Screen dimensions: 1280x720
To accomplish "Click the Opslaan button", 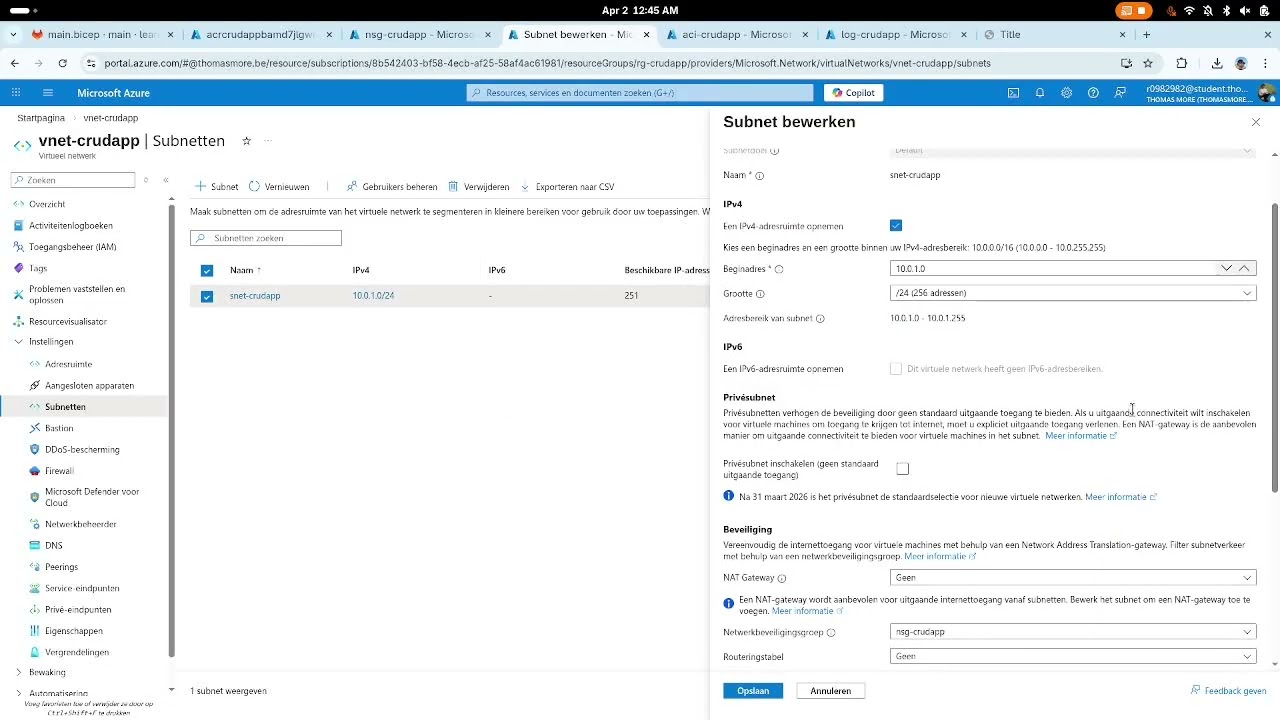I will click(x=753, y=691).
